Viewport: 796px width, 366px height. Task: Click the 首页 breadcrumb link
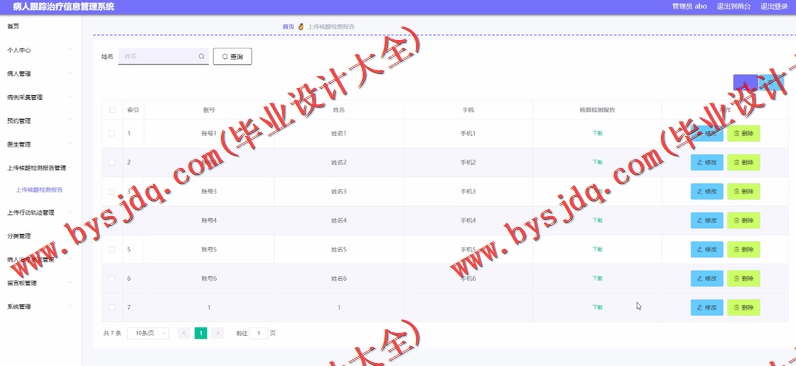pyautogui.click(x=288, y=26)
